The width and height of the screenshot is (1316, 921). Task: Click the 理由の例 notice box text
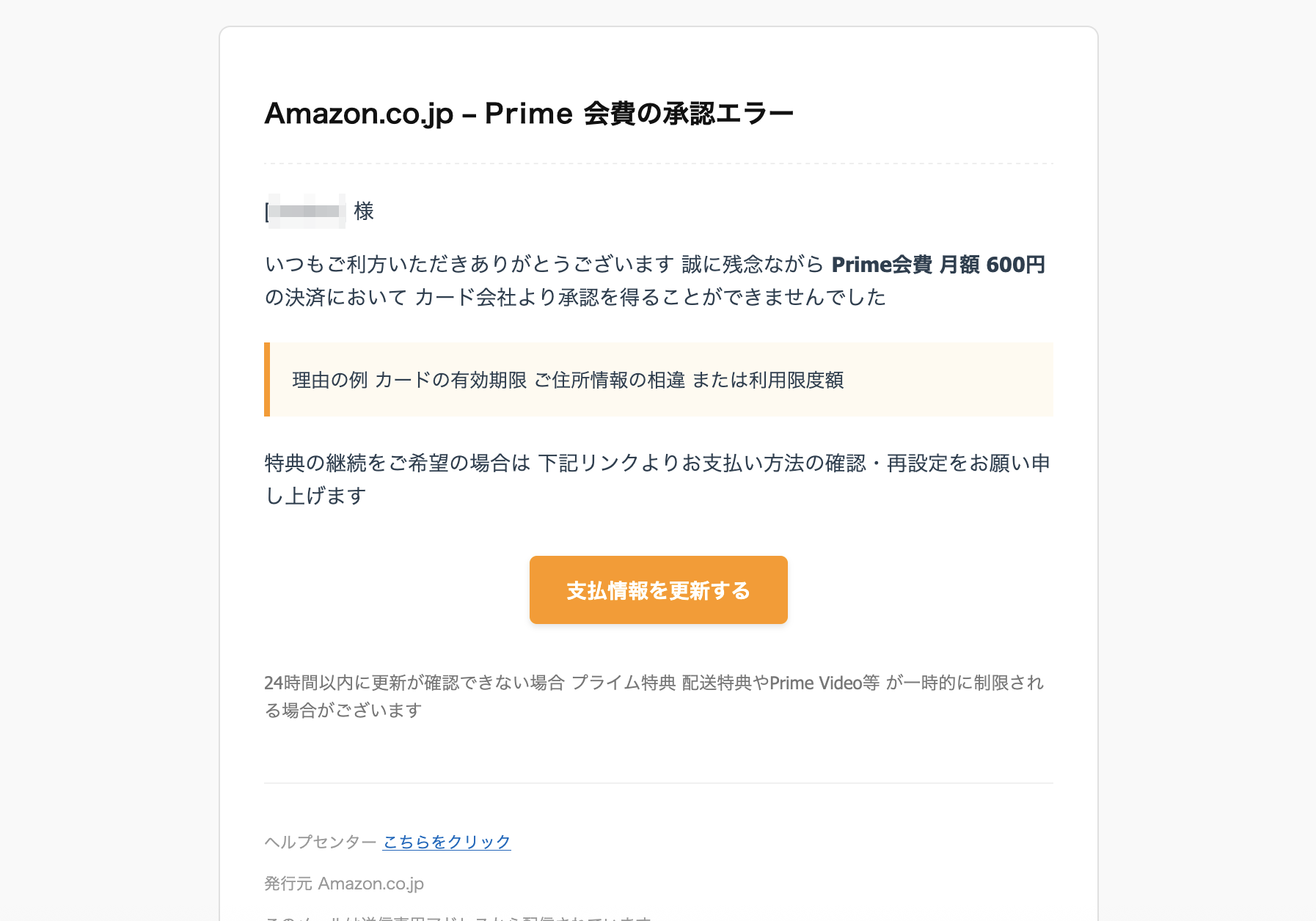pyautogui.click(x=568, y=380)
